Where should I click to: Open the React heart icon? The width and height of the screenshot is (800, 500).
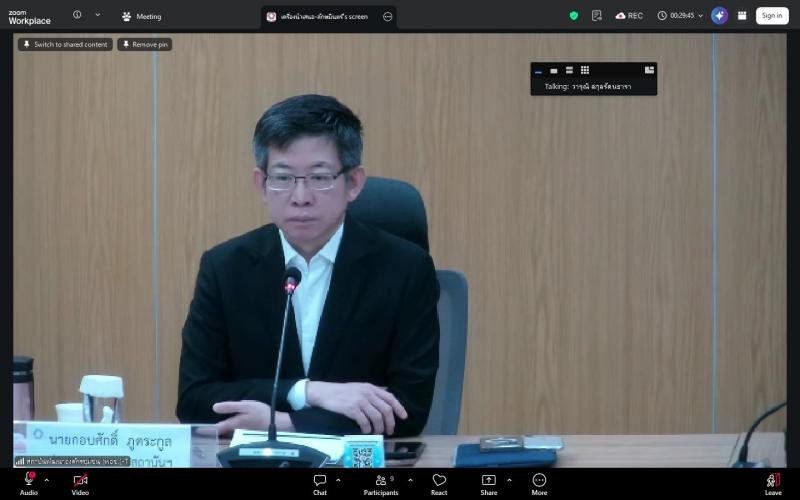(x=439, y=484)
